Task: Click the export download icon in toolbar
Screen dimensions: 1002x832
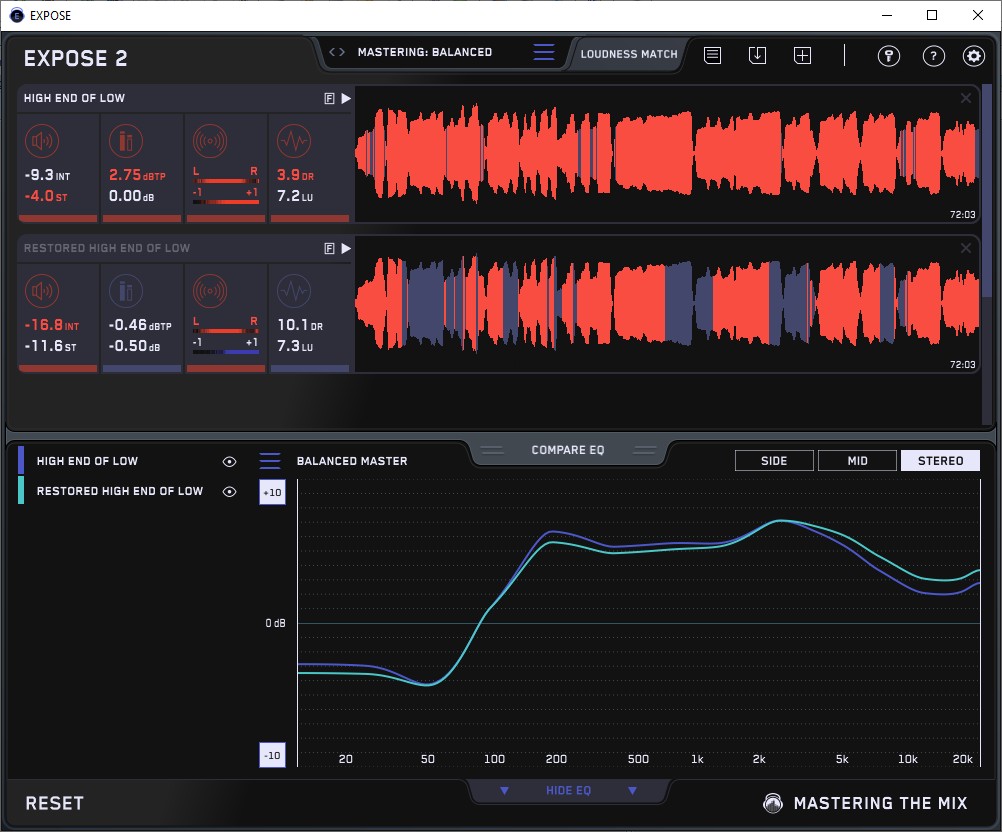Action: tap(757, 55)
